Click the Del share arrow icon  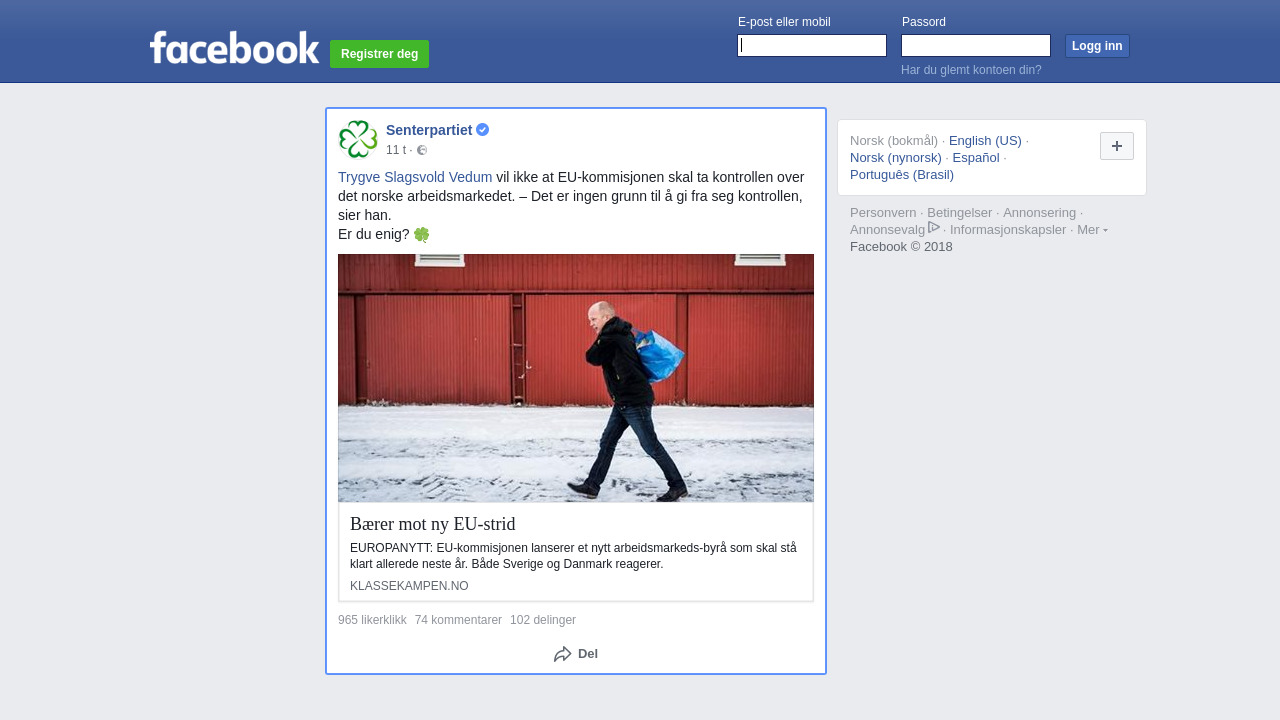pos(563,654)
